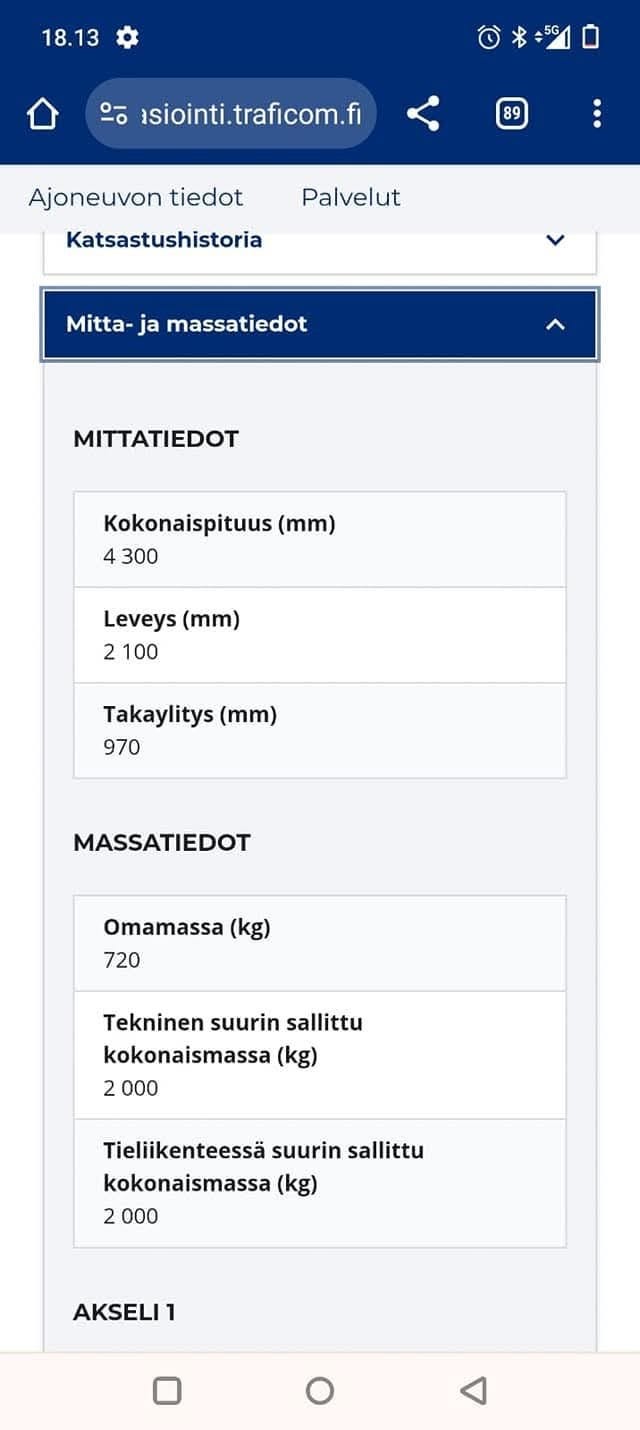Viewport: 640px width, 1430px height.
Task: Tap the Android home circle button
Action: (x=320, y=1389)
